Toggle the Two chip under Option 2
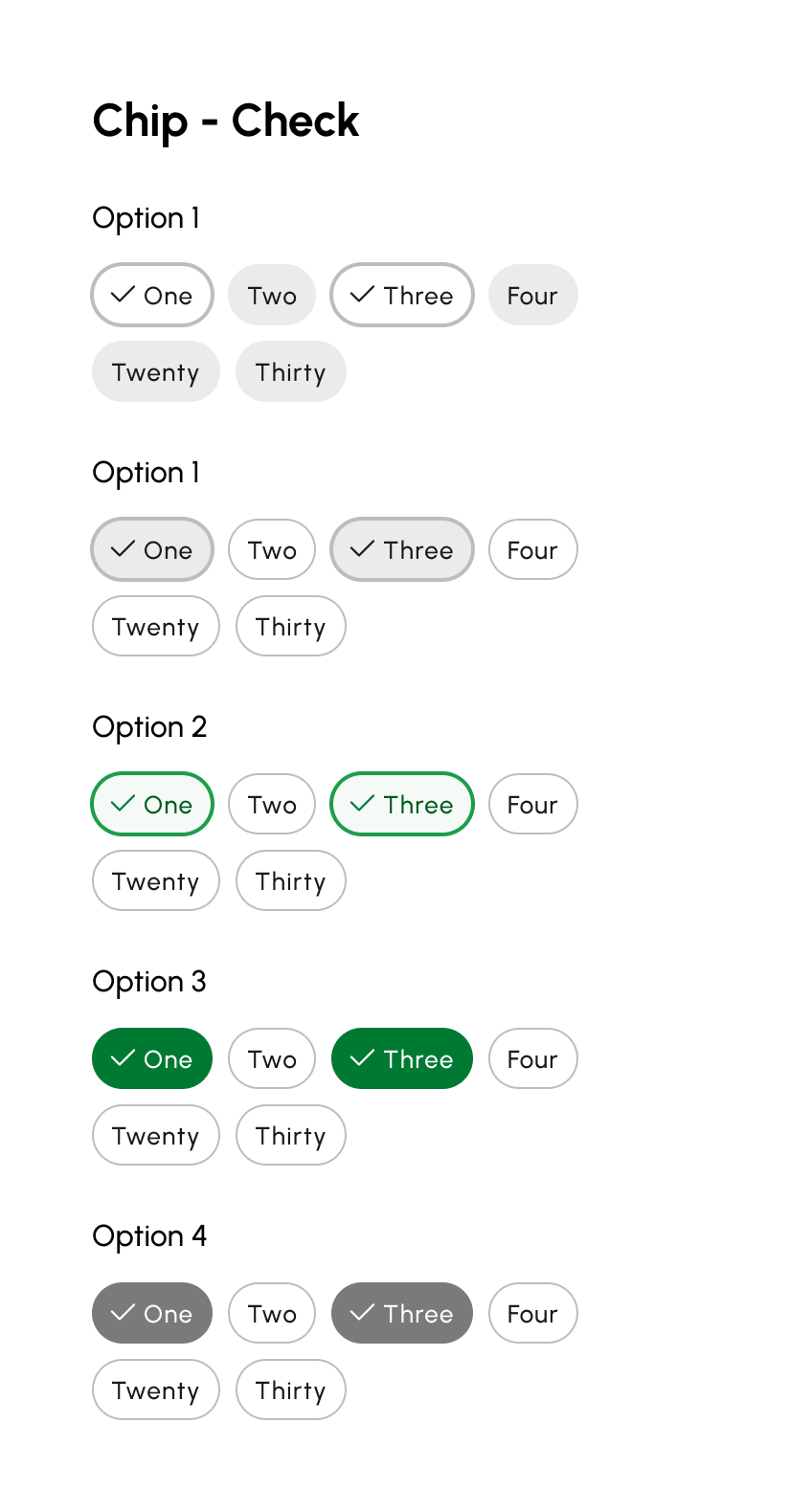 pyautogui.click(x=272, y=805)
